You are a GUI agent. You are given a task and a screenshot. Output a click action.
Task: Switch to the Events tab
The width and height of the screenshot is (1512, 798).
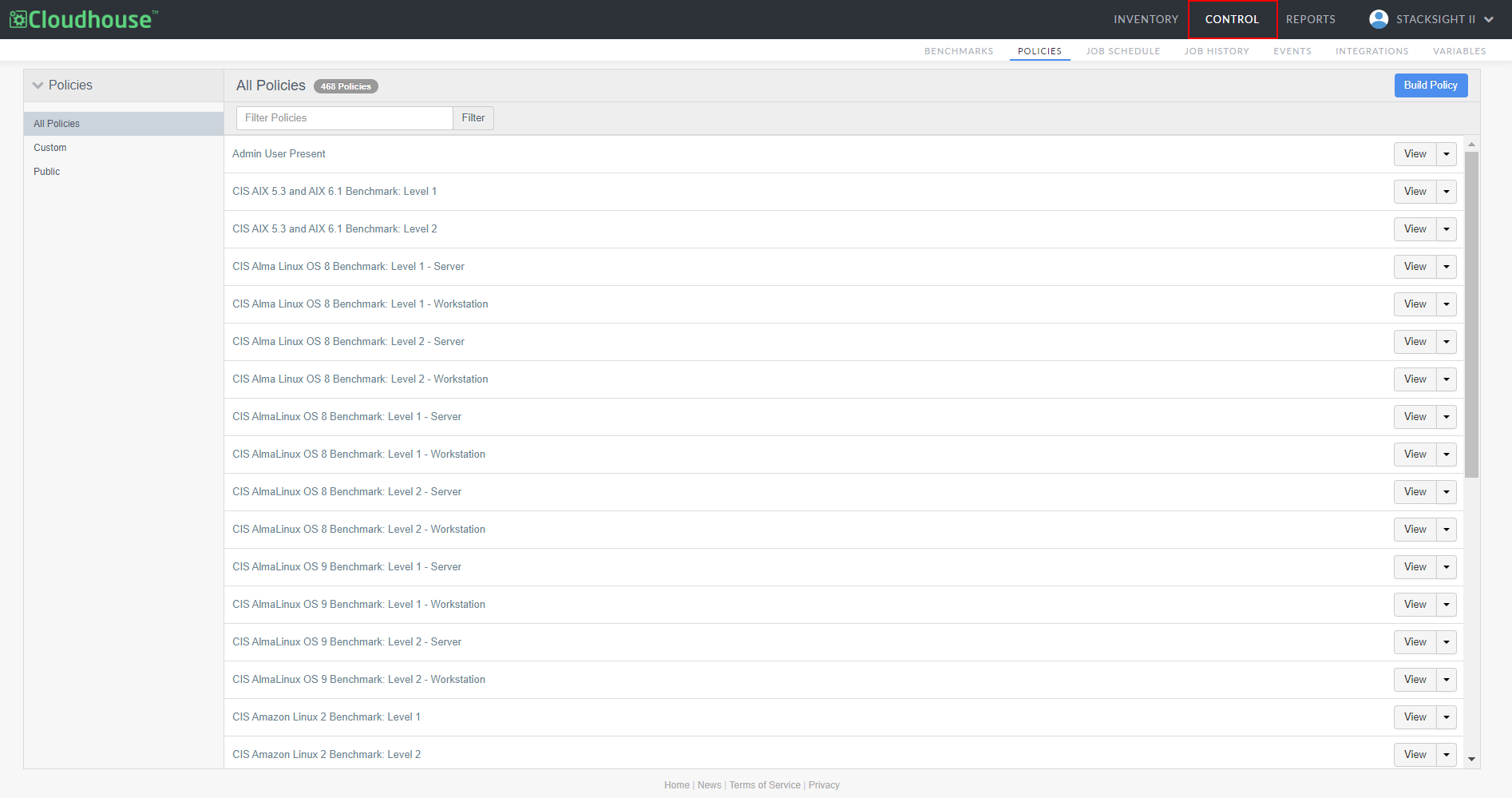coord(1292,51)
